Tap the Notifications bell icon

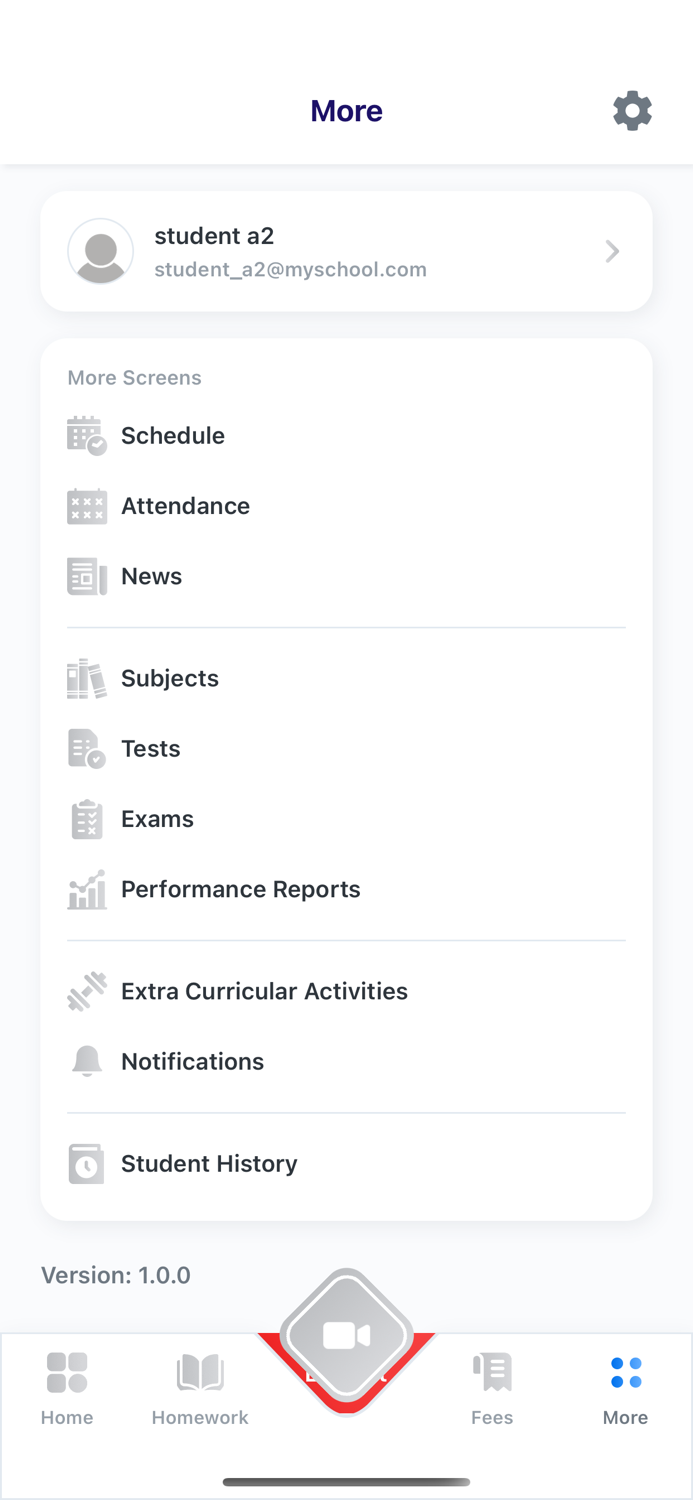87,1061
